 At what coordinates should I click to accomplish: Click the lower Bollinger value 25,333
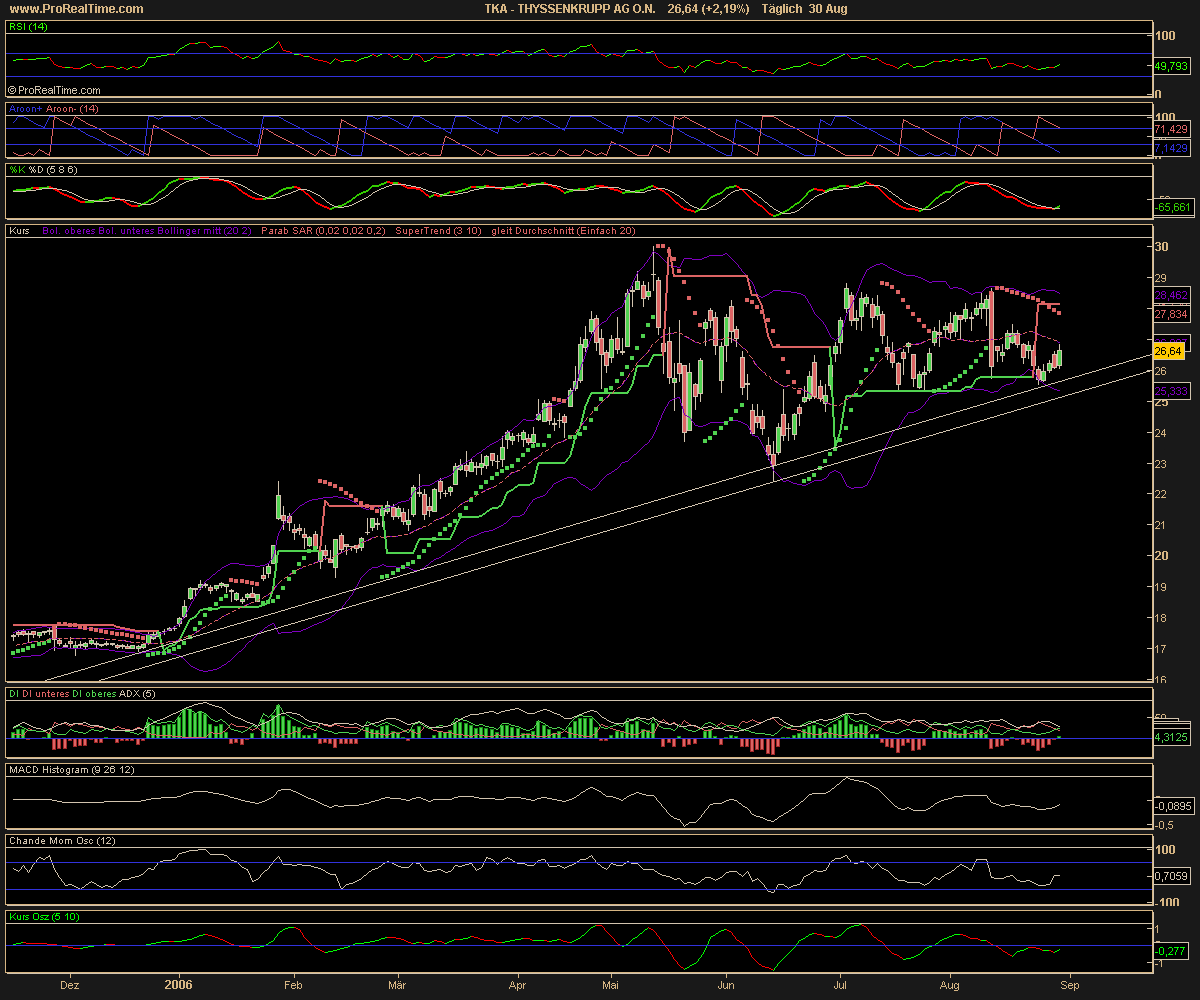point(1171,391)
